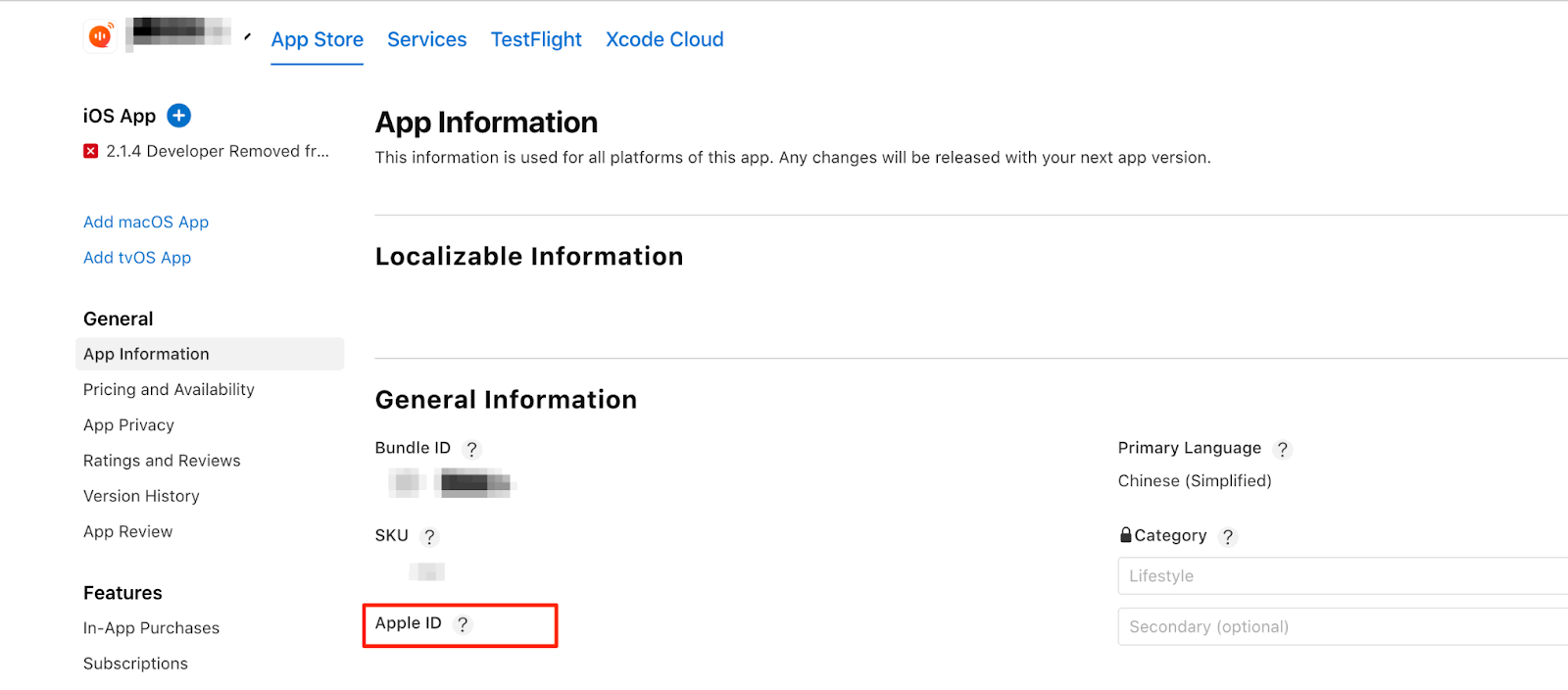Open the Apple ID help question mark
Screen dimensions: 1568x690
point(463,624)
